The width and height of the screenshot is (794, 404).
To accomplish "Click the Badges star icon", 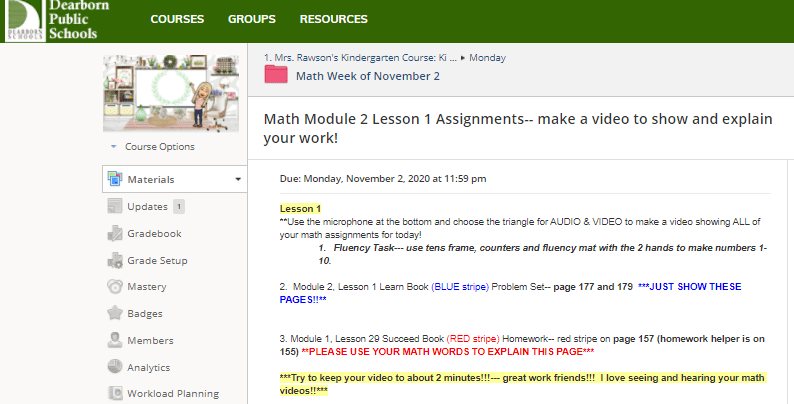I will (x=115, y=313).
